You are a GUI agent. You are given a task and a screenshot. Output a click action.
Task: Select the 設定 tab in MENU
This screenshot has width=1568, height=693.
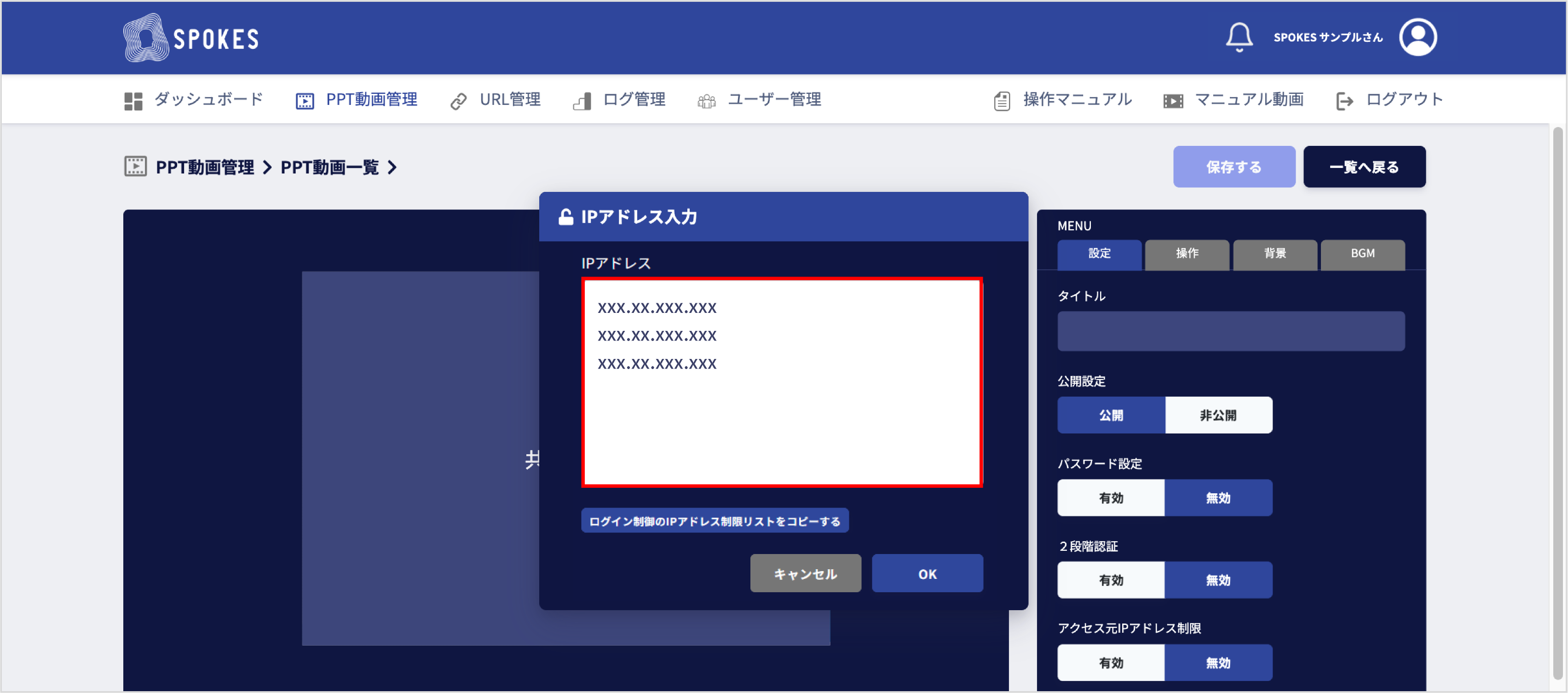[x=1099, y=254]
